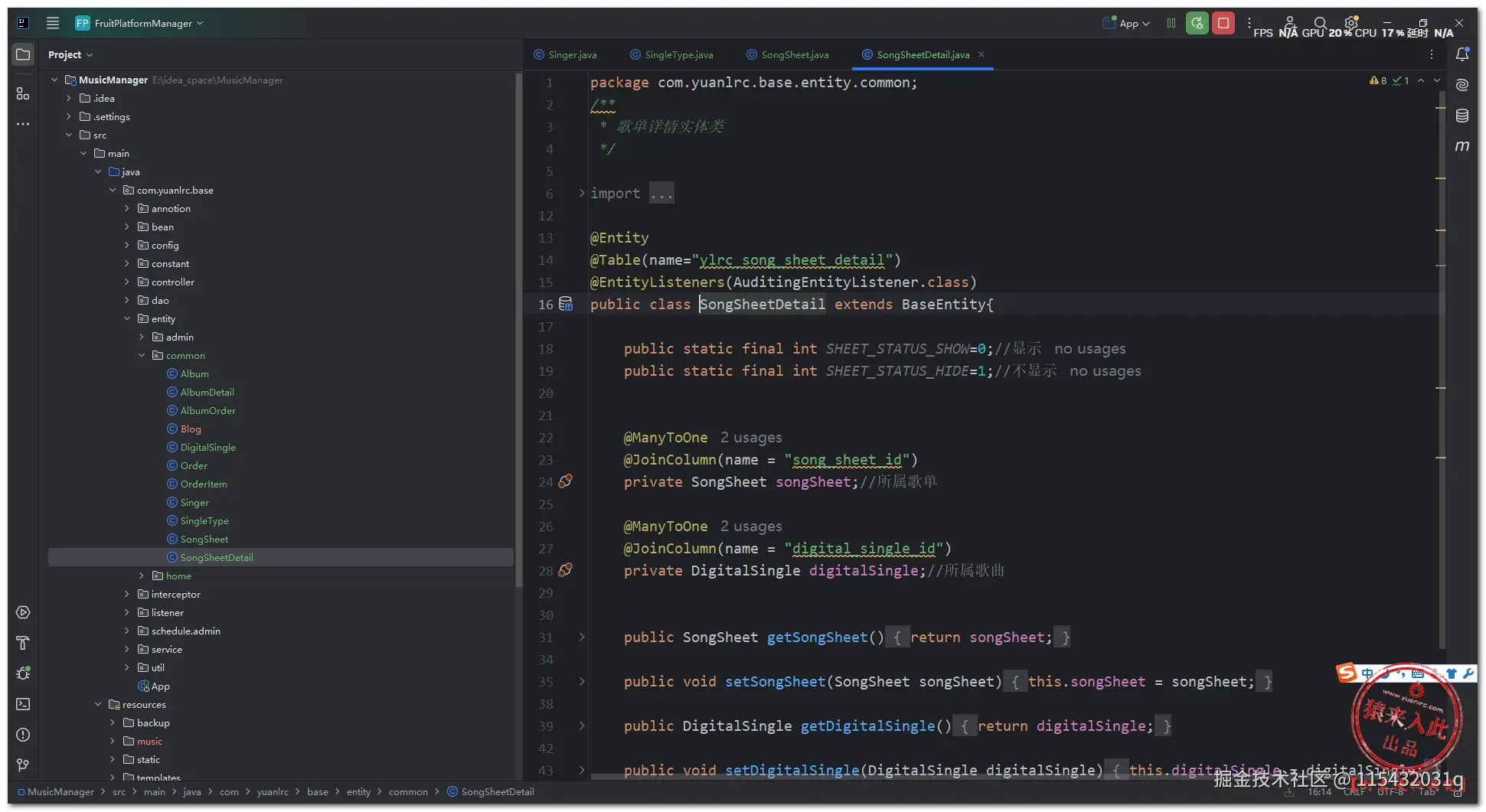Toggle Sogou IME Chinese/English mode
The width and height of the screenshot is (1486, 812).
[1367, 674]
